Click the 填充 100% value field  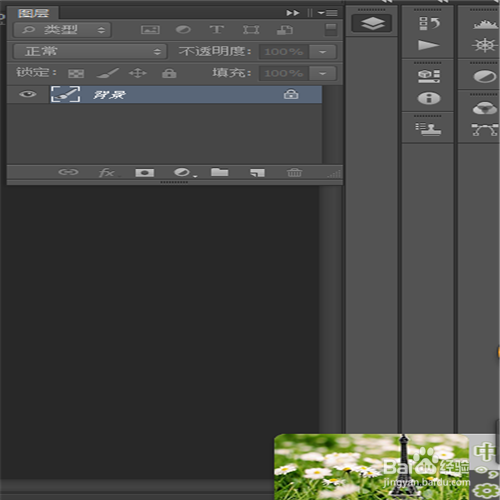click(x=284, y=73)
